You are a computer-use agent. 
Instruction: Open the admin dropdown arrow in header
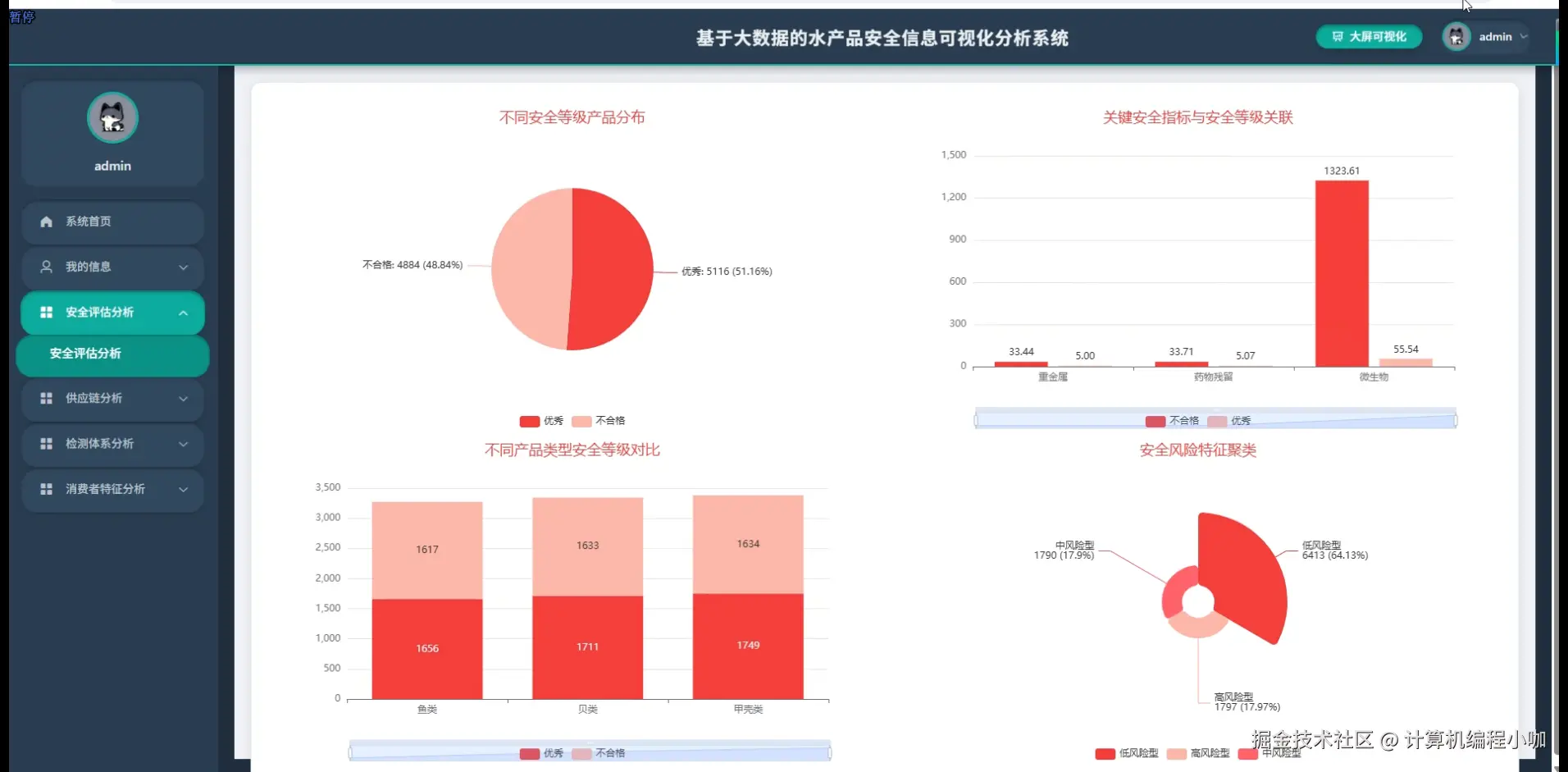click(1524, 37)
